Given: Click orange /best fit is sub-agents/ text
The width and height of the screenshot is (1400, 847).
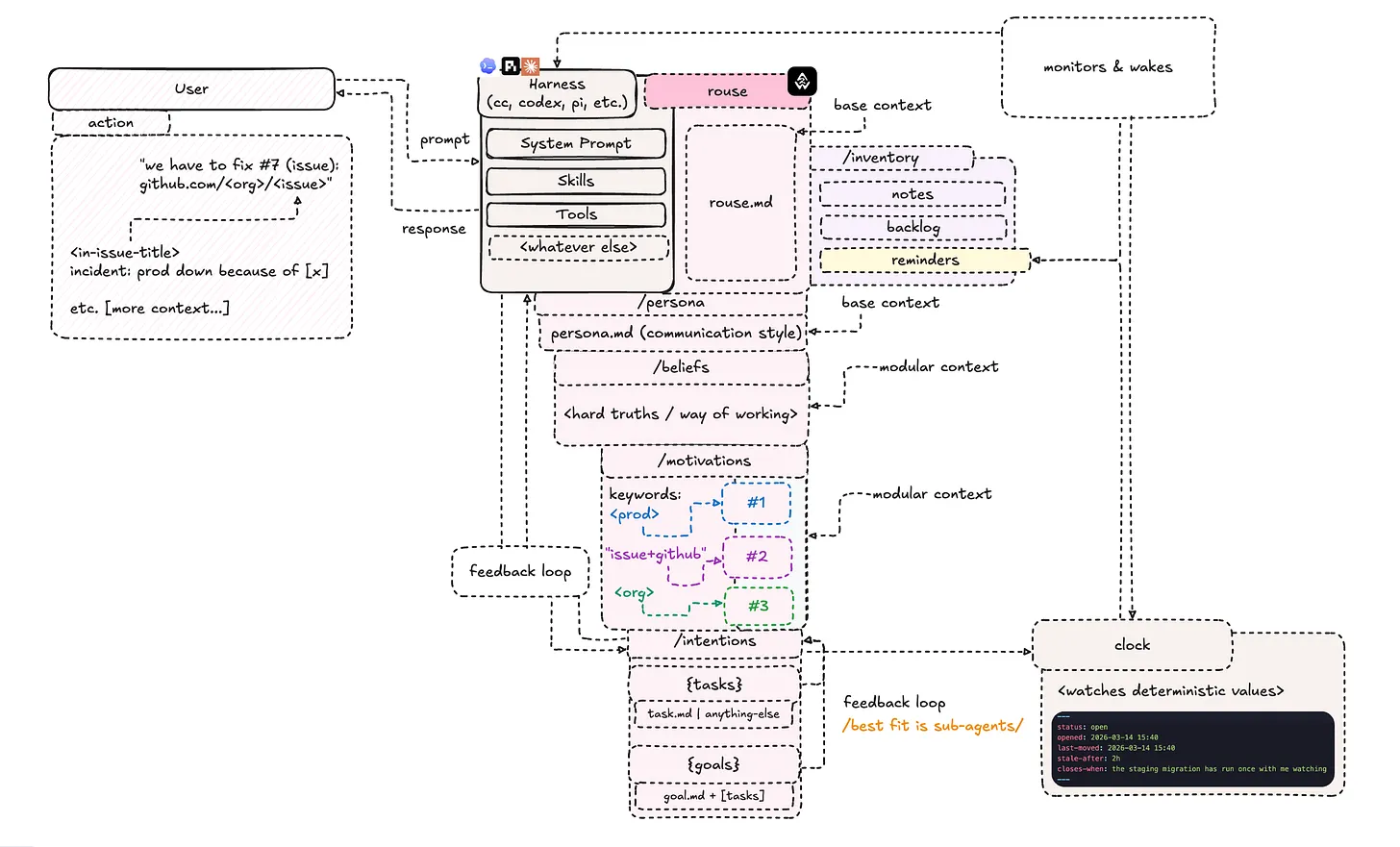Looking at the screenshot, I should pyautogui.click(x=932, y=726).
